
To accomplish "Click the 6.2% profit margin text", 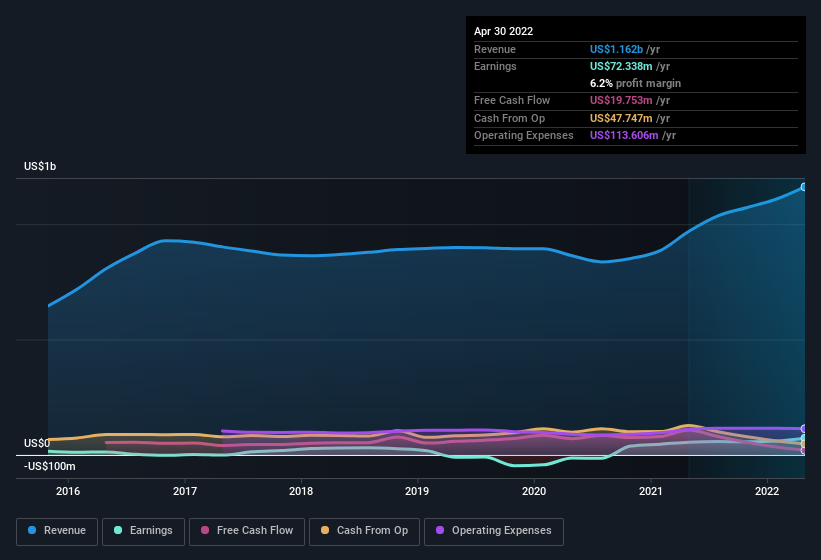I will coord(635,83).
